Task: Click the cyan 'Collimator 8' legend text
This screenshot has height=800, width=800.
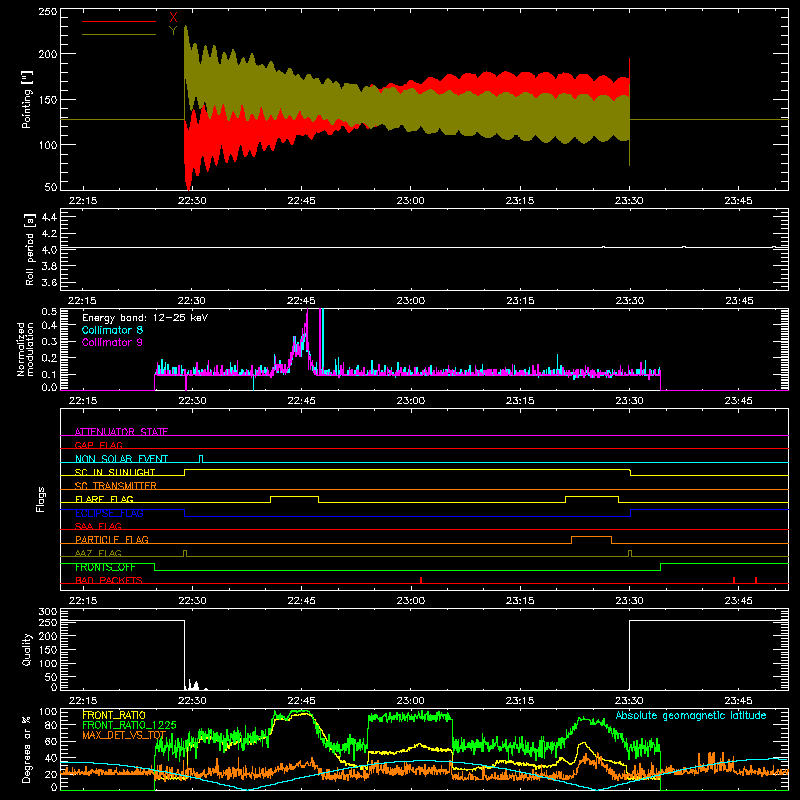Action: click(112, 330)
